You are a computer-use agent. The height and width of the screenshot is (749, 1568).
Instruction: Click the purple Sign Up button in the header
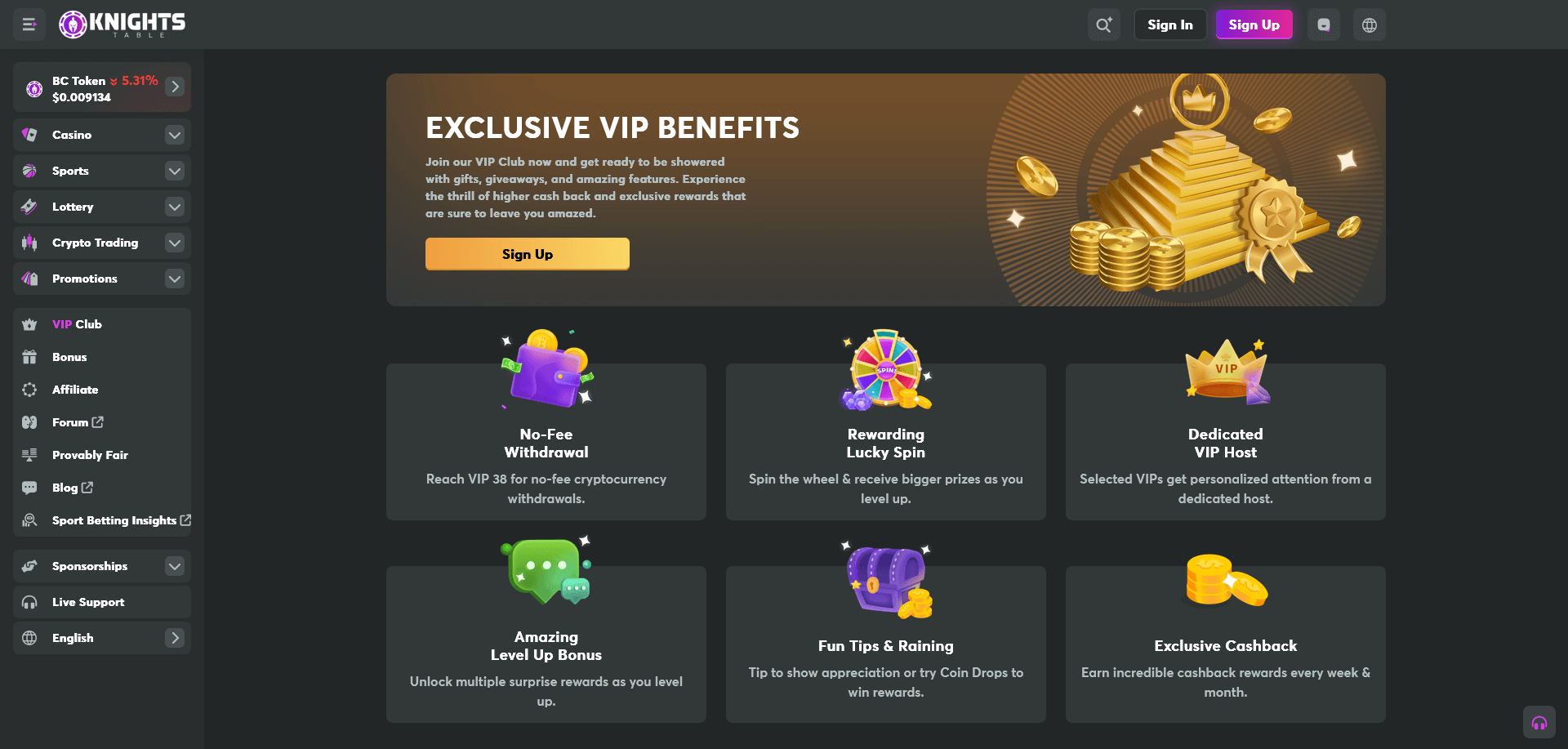(1254, 25)
